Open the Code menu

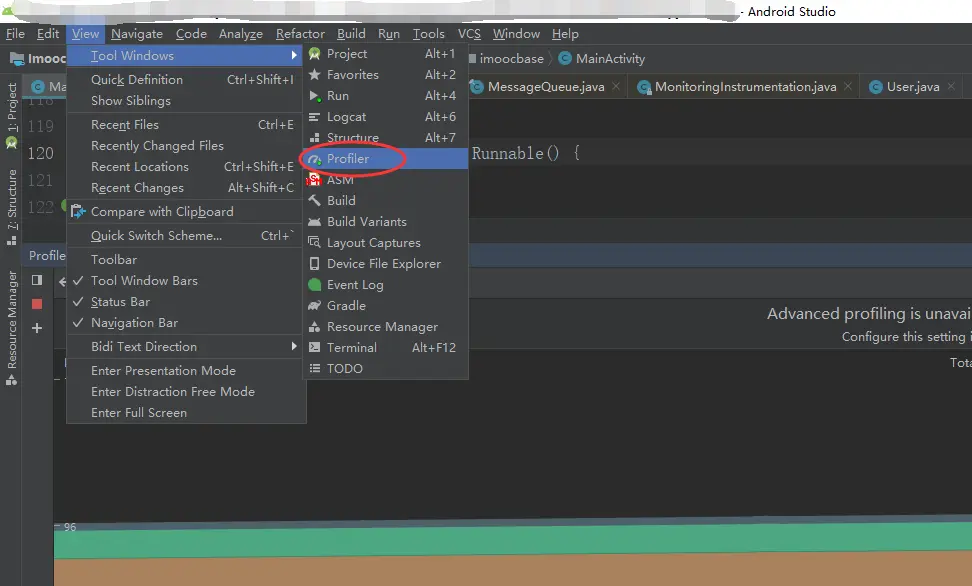pyautogui.click(x=191, y=33)
